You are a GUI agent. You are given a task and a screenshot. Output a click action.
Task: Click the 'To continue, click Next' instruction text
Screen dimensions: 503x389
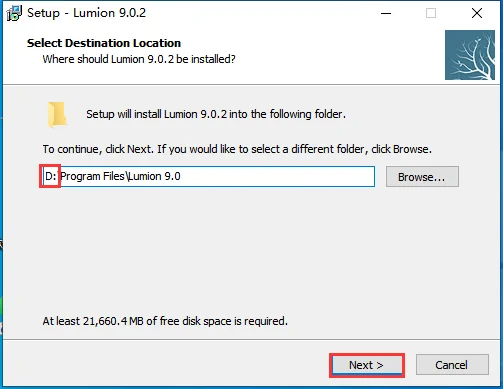coord(237,149)
